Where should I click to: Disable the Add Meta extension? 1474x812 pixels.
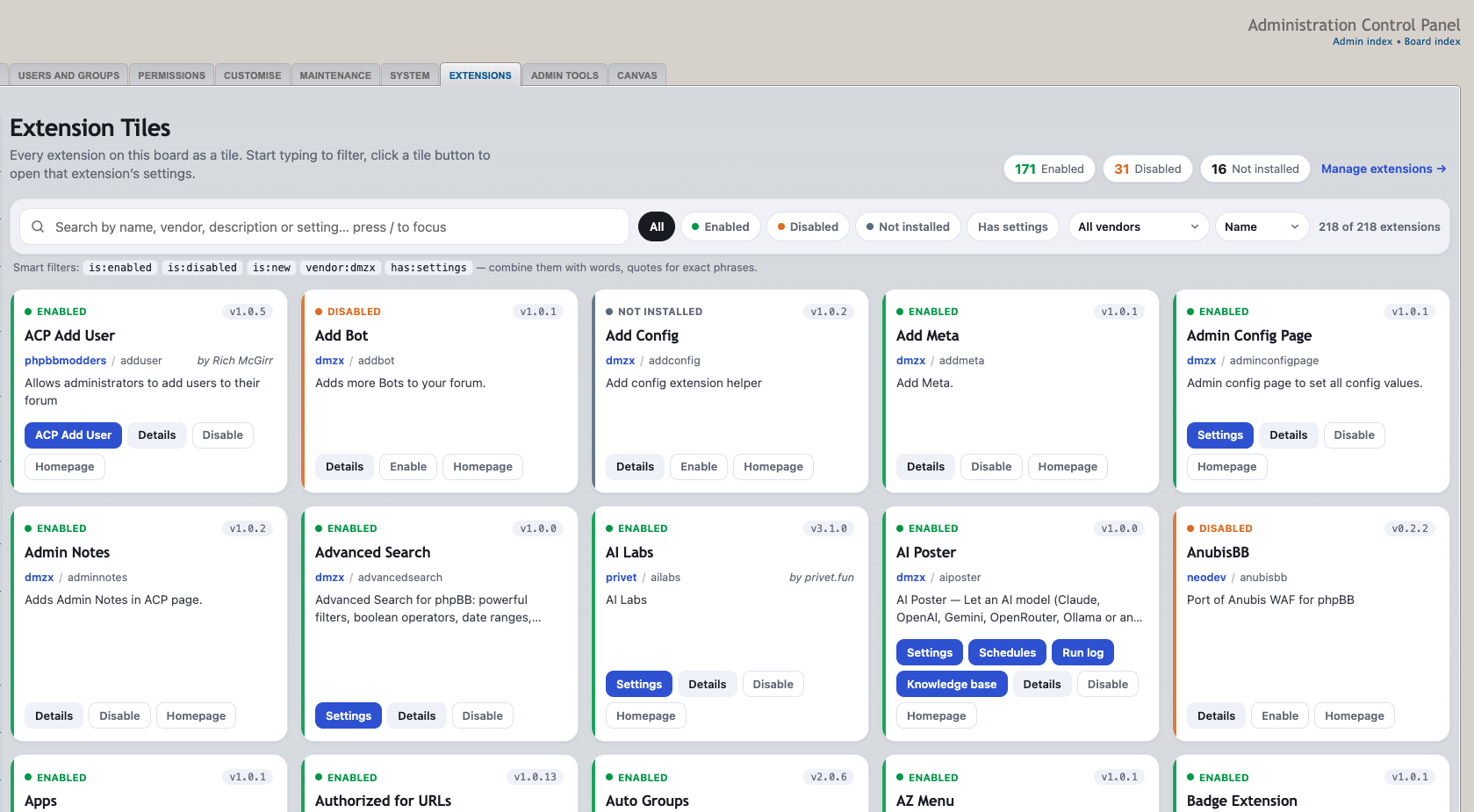point(991,467)
